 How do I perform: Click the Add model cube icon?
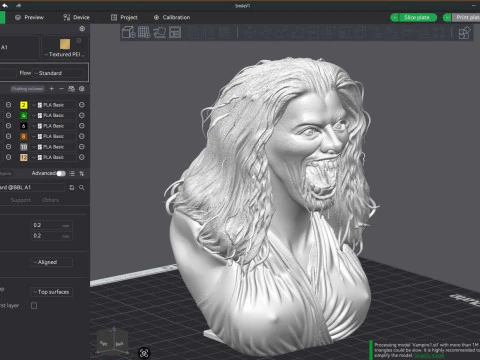tap(128, 32)
